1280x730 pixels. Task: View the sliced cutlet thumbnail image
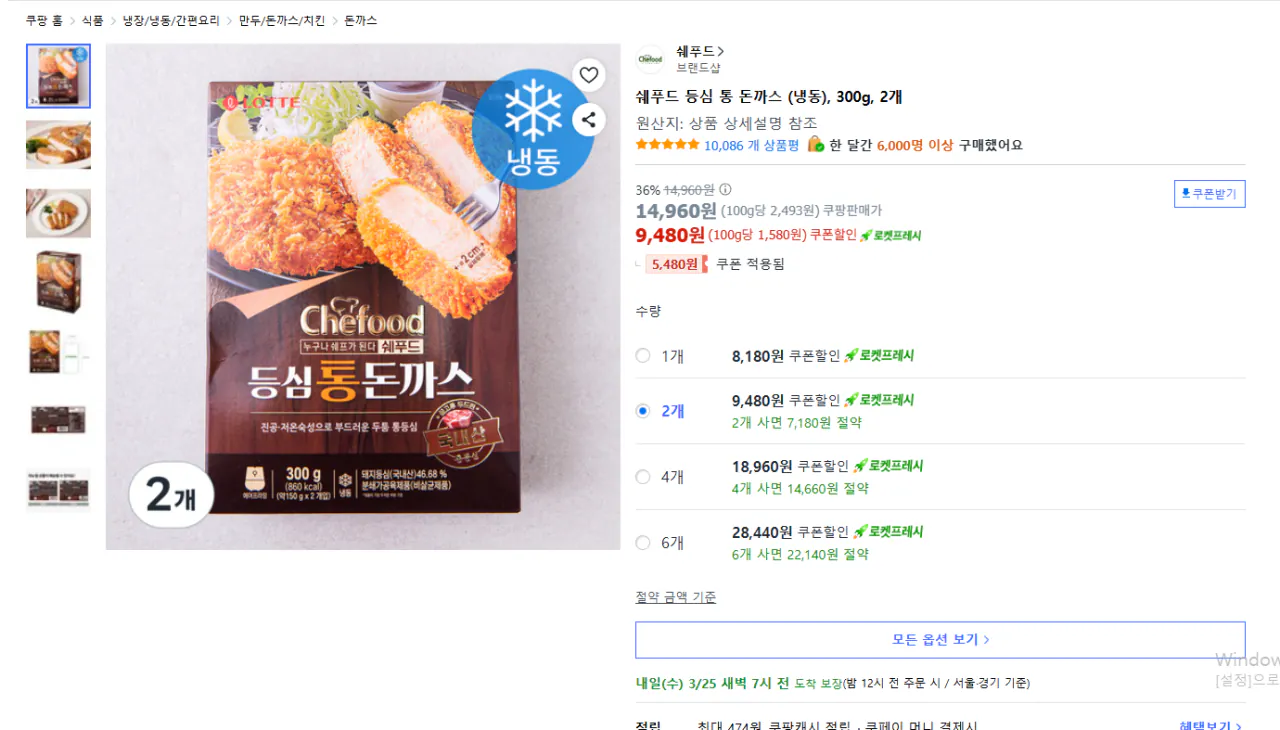point(58,144)
